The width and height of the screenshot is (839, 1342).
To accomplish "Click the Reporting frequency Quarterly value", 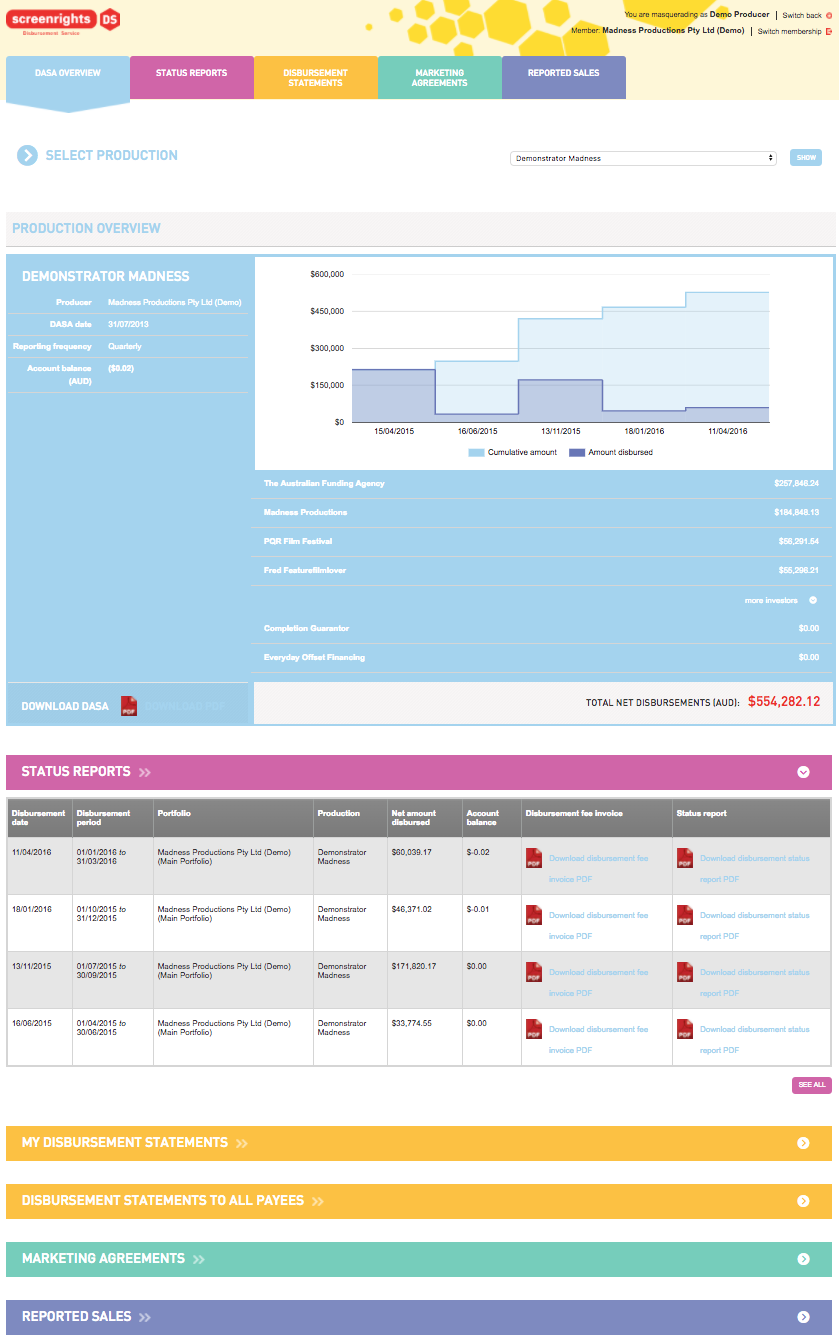I will point(125,346).
